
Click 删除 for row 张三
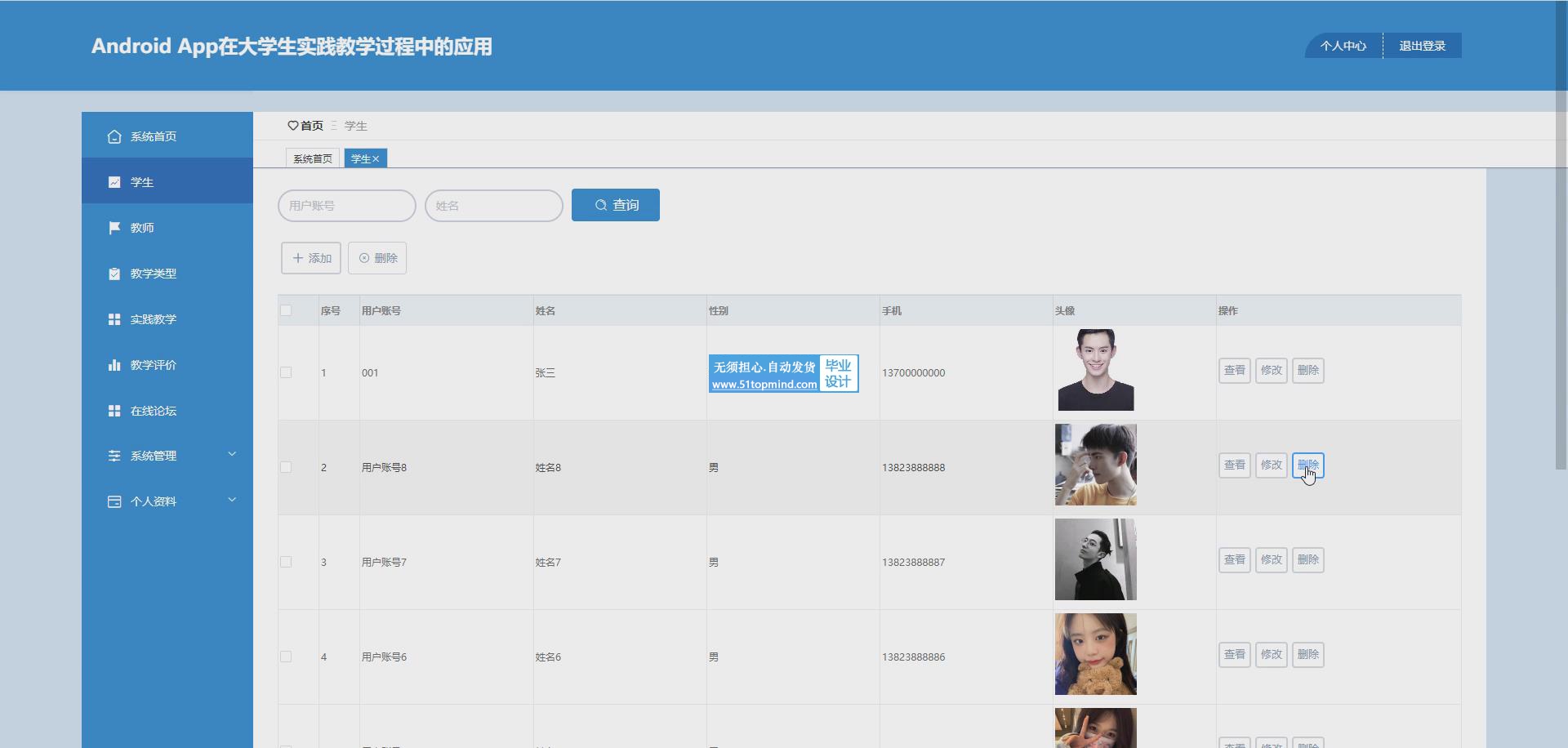(1308, 371)
